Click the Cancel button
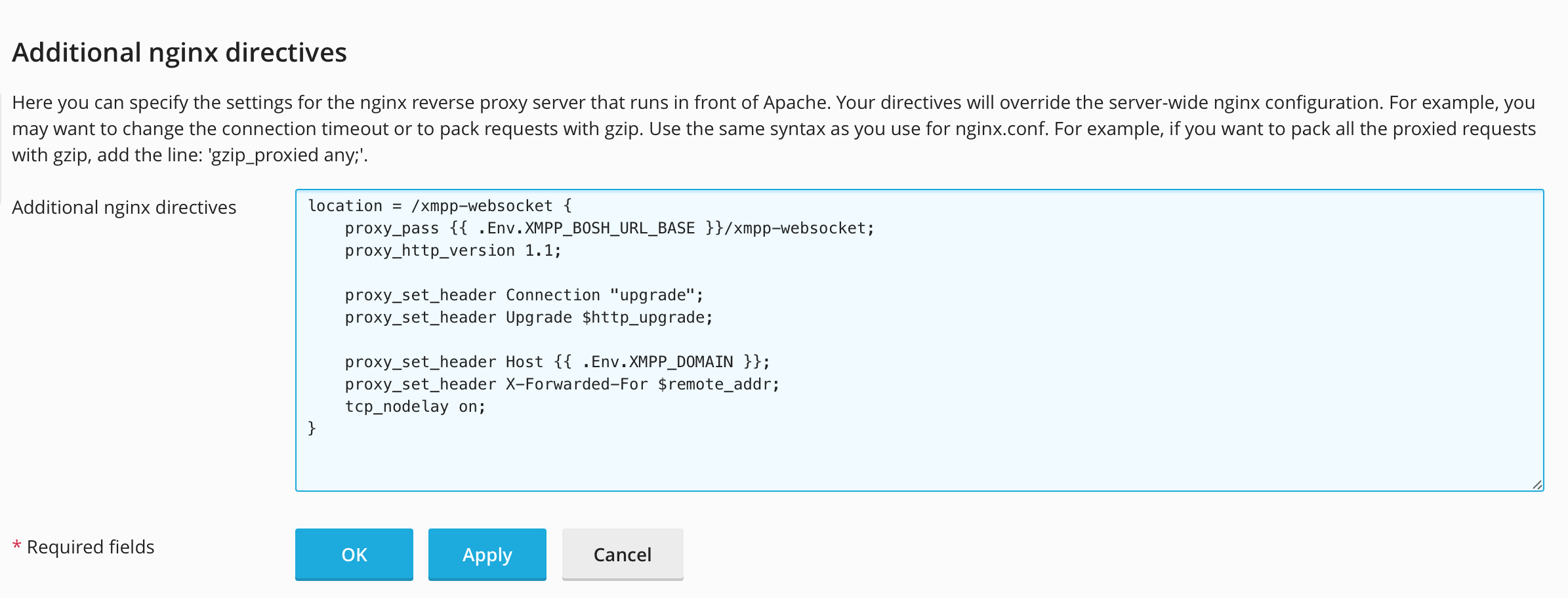The width and height of the screenshot is (1568, 598). pyautogui.click(x=622, y=554)
